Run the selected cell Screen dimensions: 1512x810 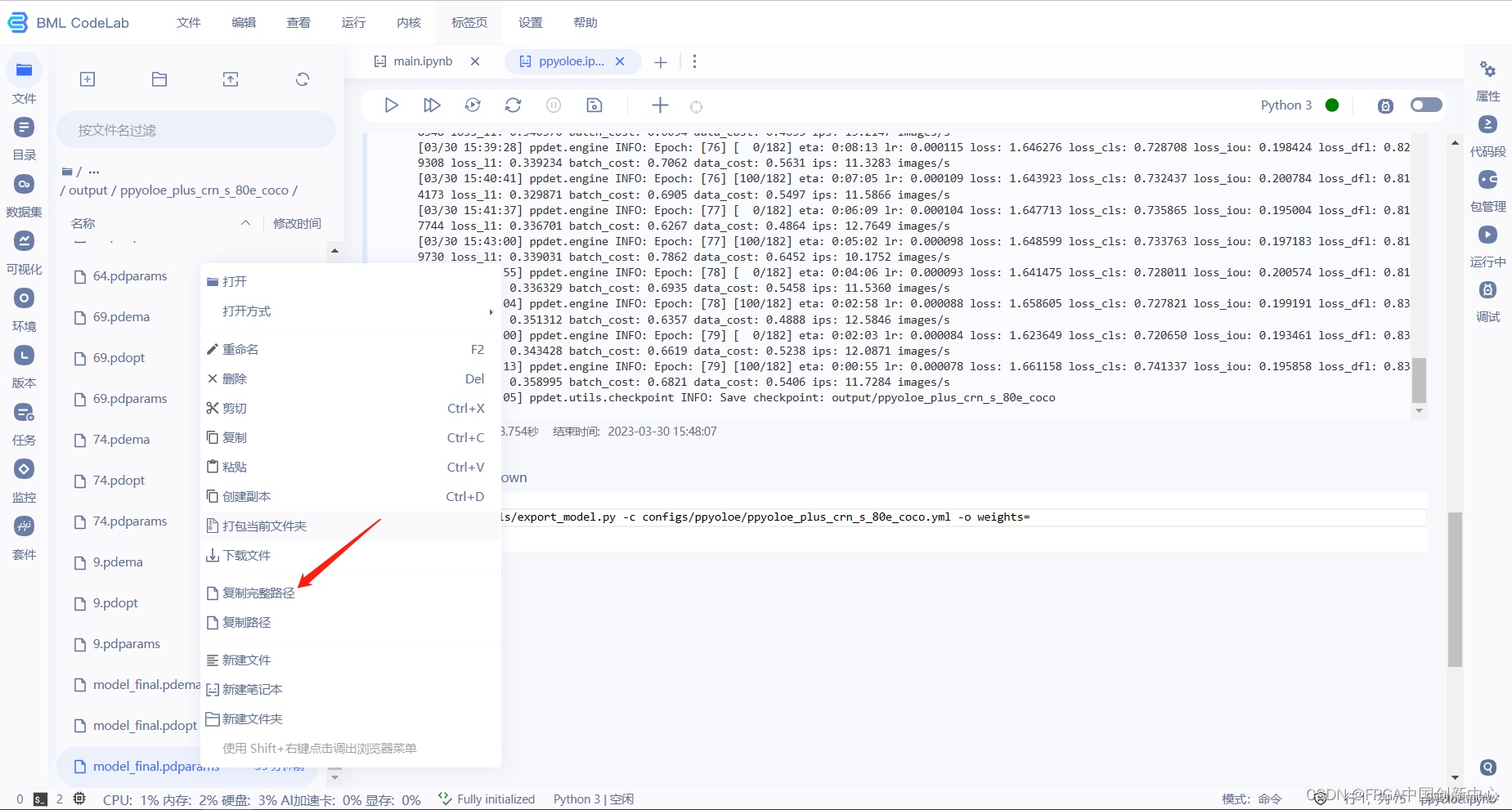[x=391, y=105]
